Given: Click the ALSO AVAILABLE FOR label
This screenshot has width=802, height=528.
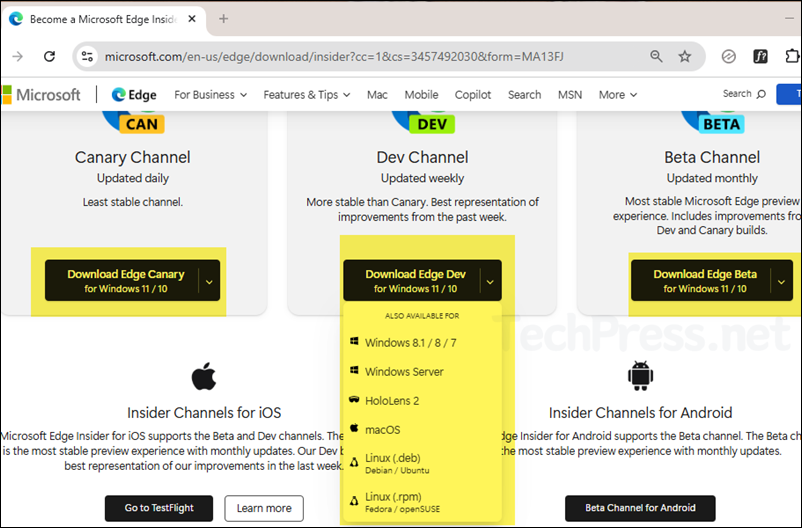Looking at the screenshot, I should (422, 316).
